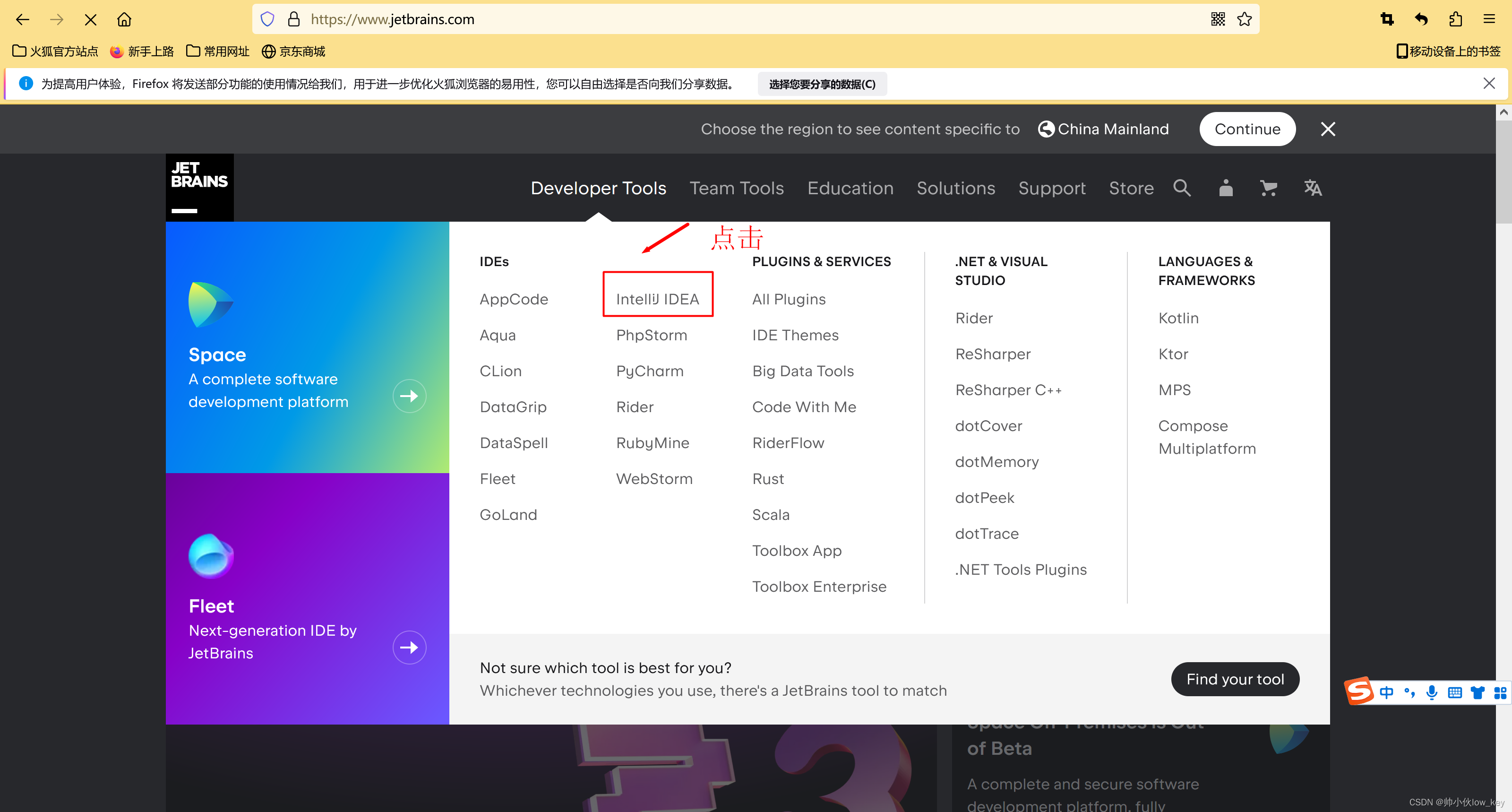The height and width of the screenshot is (812, 1512).
Task: Open the AppCode link
Action: 514,299
